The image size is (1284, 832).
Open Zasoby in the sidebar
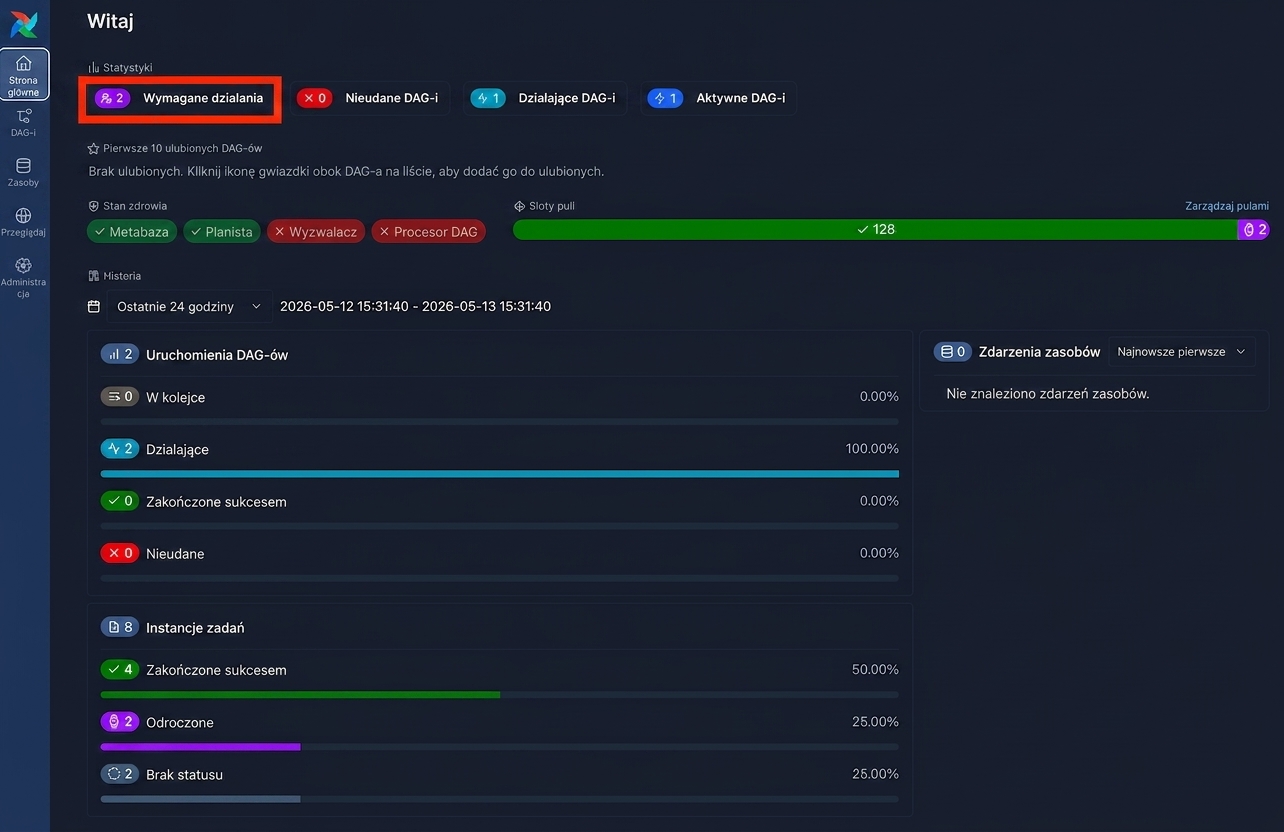pyautogui.click(x=24, y=173)
